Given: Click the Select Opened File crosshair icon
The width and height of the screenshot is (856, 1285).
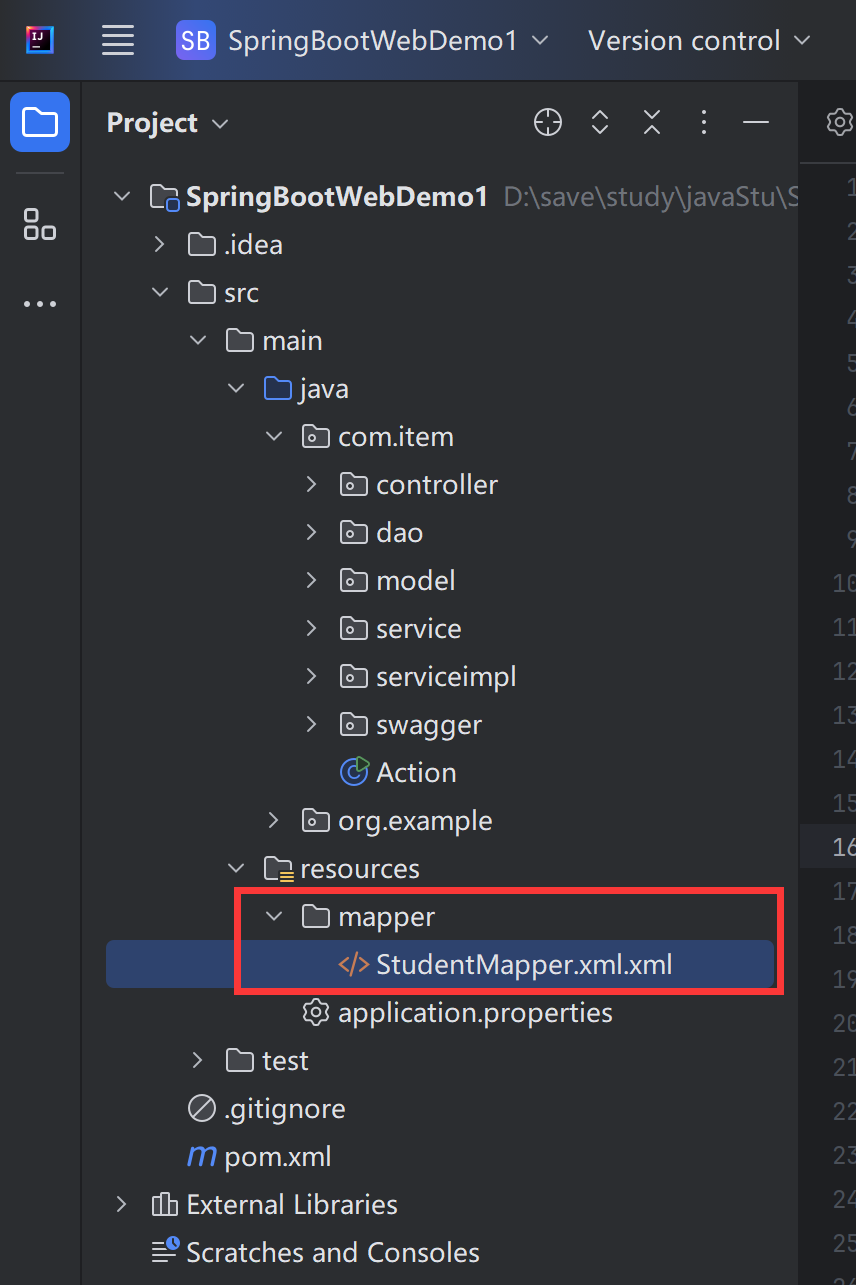Looking at the screenshot, I should (x=548, y=123).
